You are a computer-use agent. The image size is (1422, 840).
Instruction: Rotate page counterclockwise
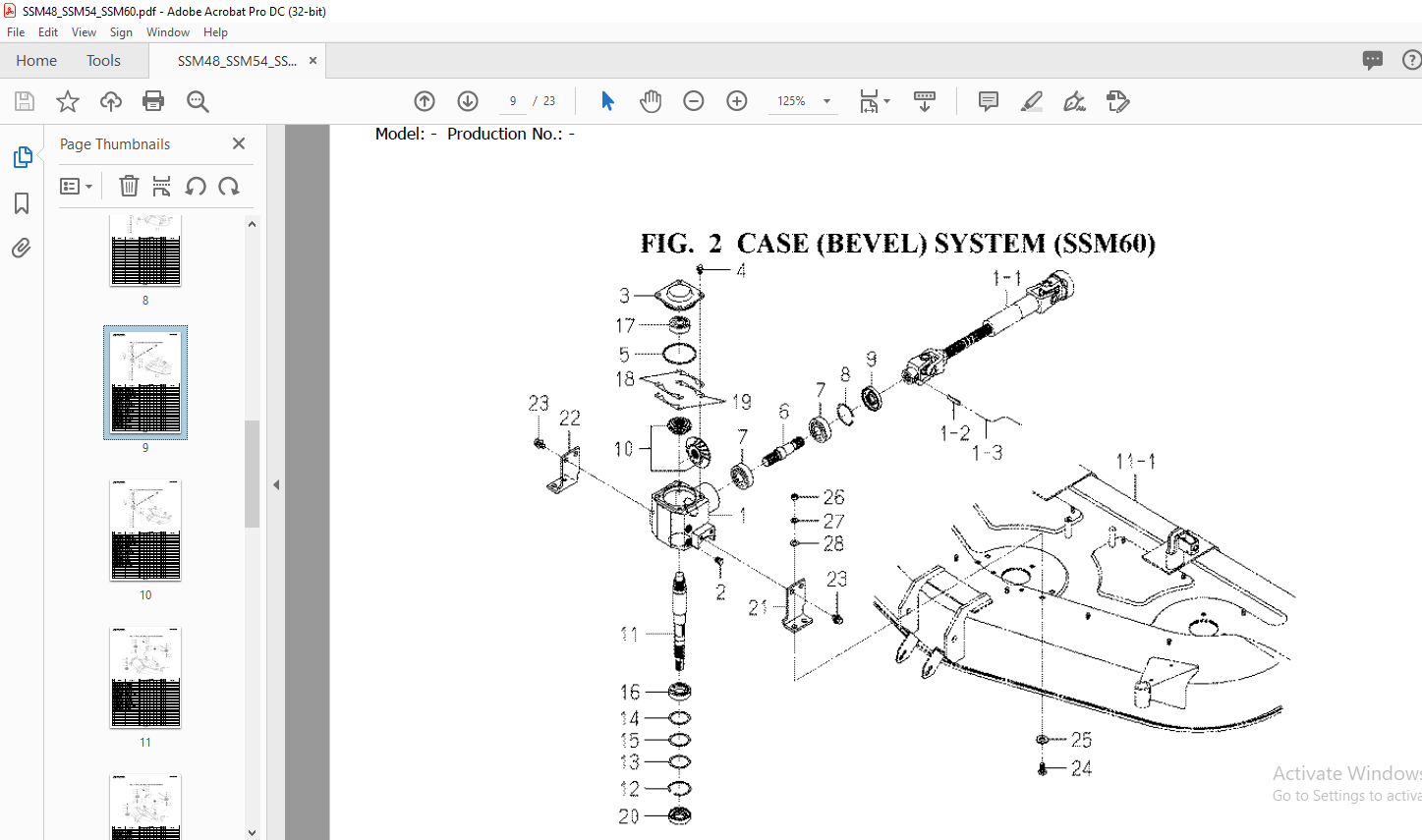point(196,186)
